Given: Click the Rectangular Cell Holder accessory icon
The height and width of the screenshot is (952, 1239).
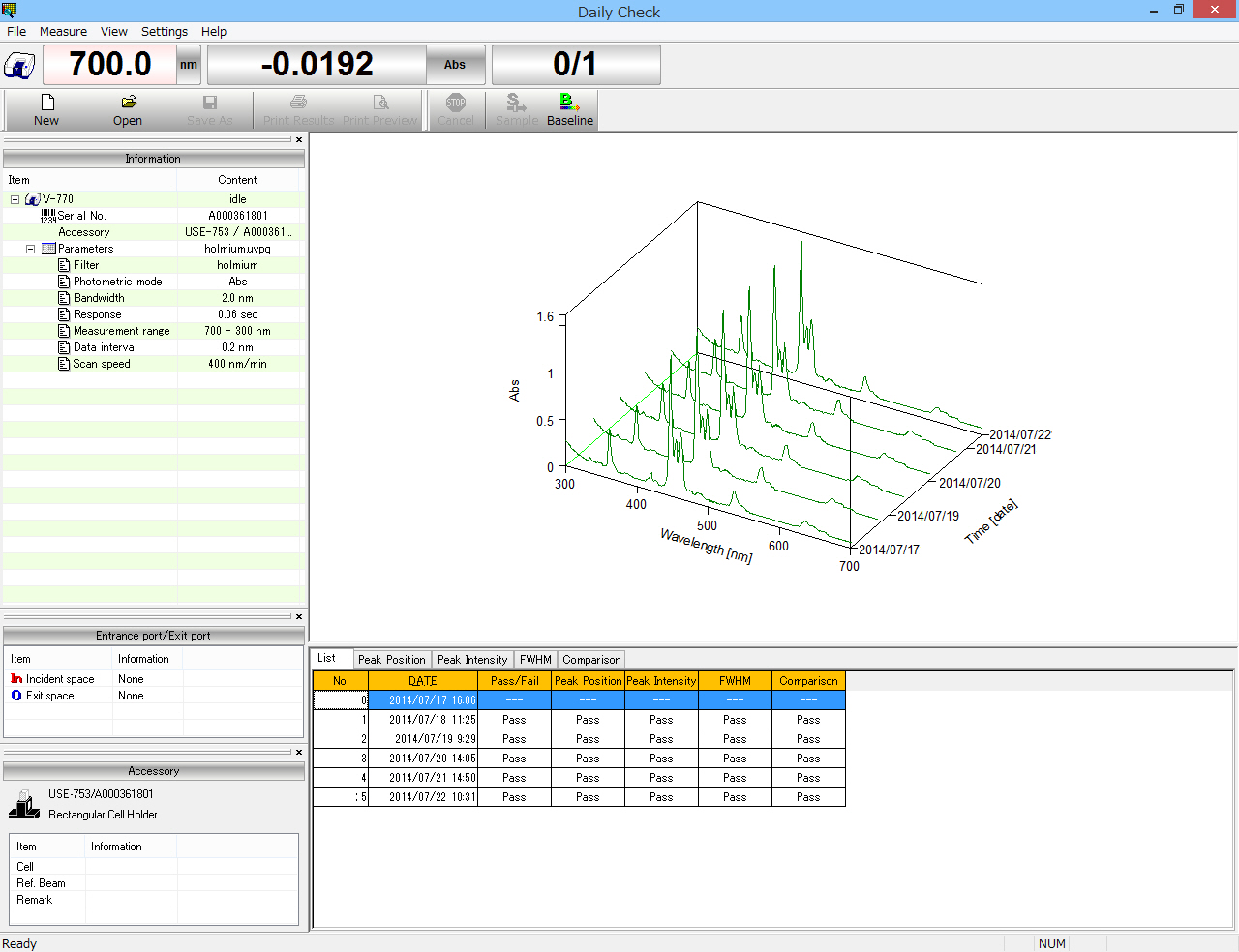Looking at the screenshot, I should tap(24, 804).
